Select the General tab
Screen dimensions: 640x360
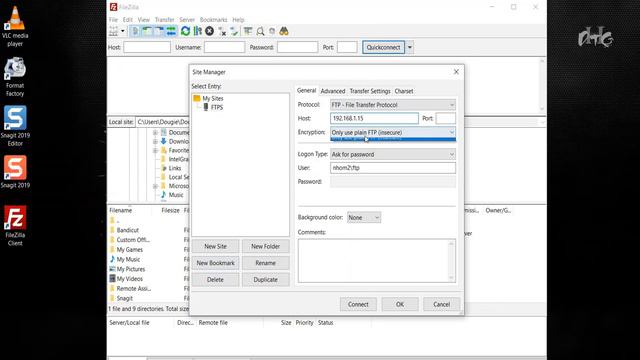tap(306, 91)
